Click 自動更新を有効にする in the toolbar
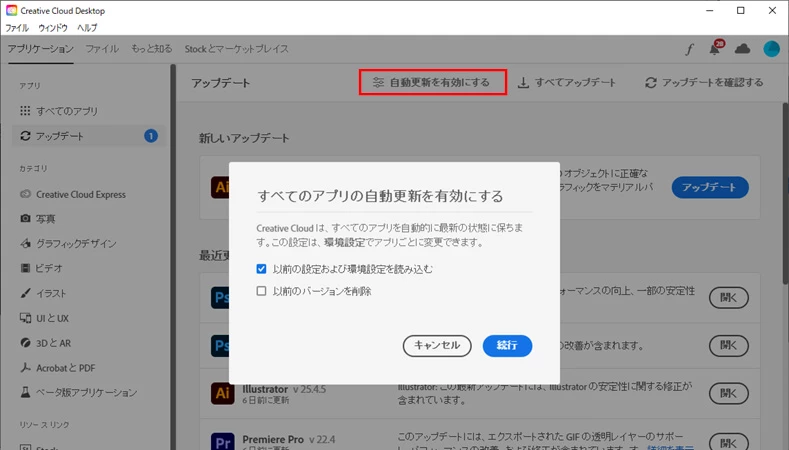 coord(432,83)
